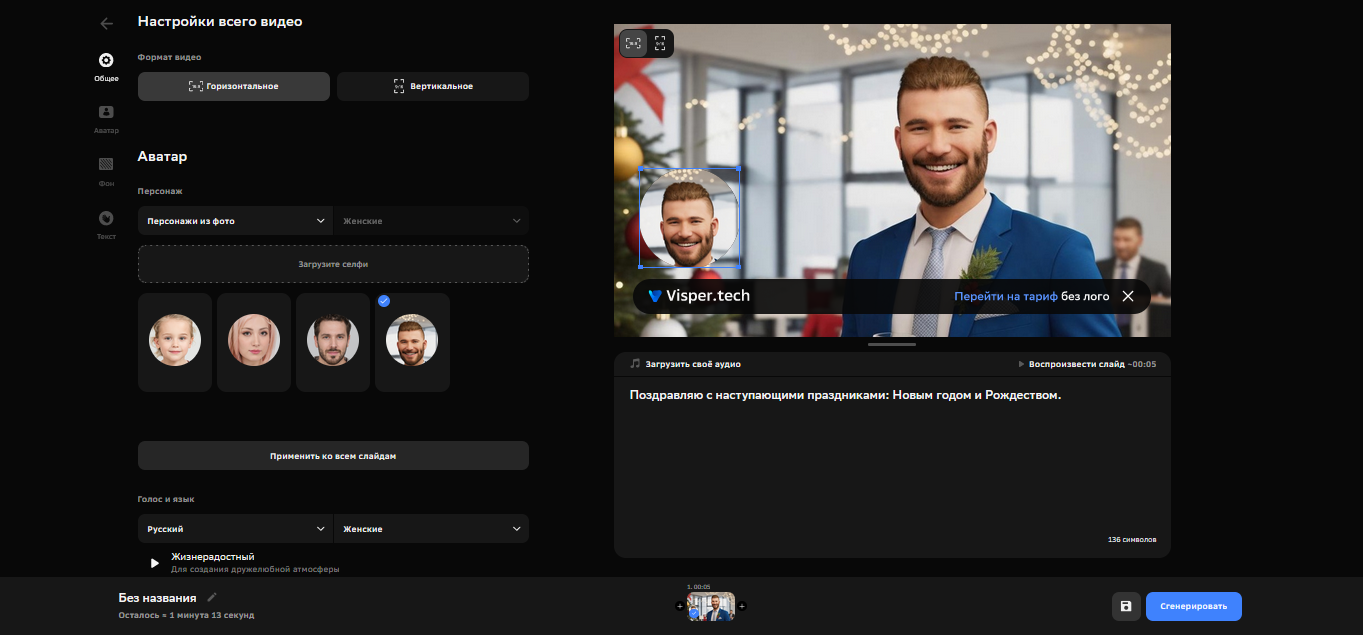Play the Жизнерадостный voice sample
Viewport: 1363px width, 635px height.
[x=154, y=563]
